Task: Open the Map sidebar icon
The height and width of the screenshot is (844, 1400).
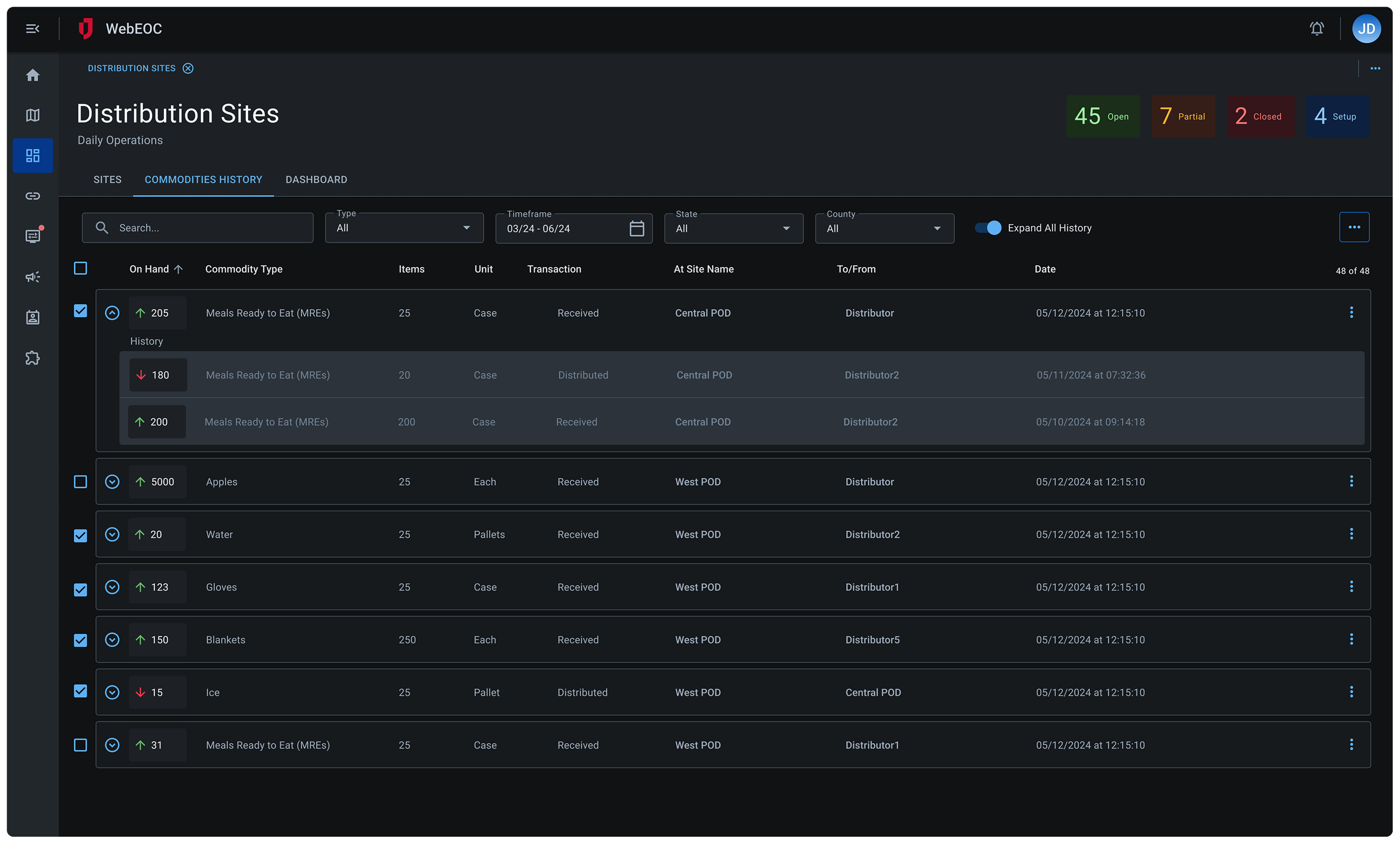Action: click(33, 116)
